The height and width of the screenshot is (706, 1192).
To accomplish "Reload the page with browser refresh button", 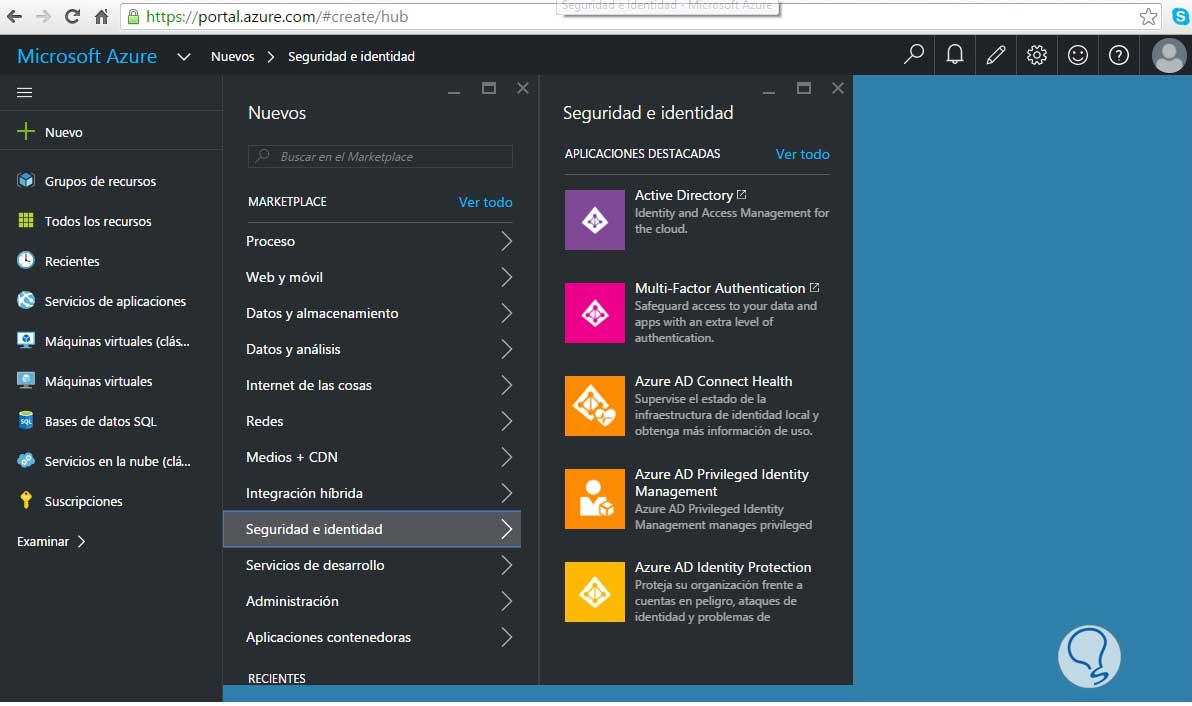I will click(x=72, y=16).
